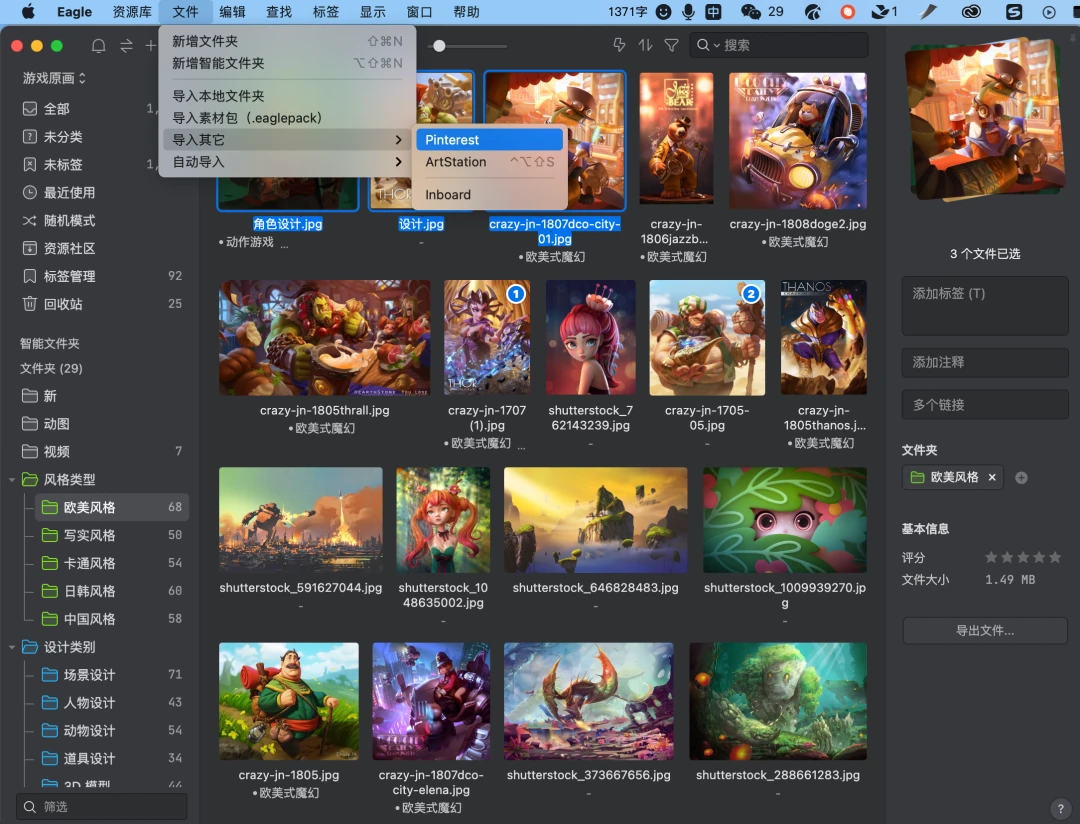Click the magnifier icon in the search box

(x=703, y=45)
